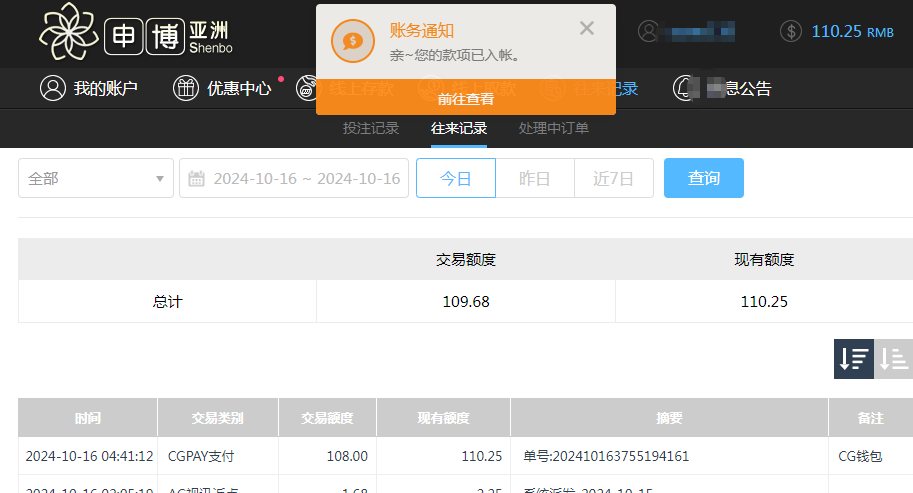Dismiss the 账务通知 notification popup
The height and width of the screenshot is (493, 913).
[587, 28]
